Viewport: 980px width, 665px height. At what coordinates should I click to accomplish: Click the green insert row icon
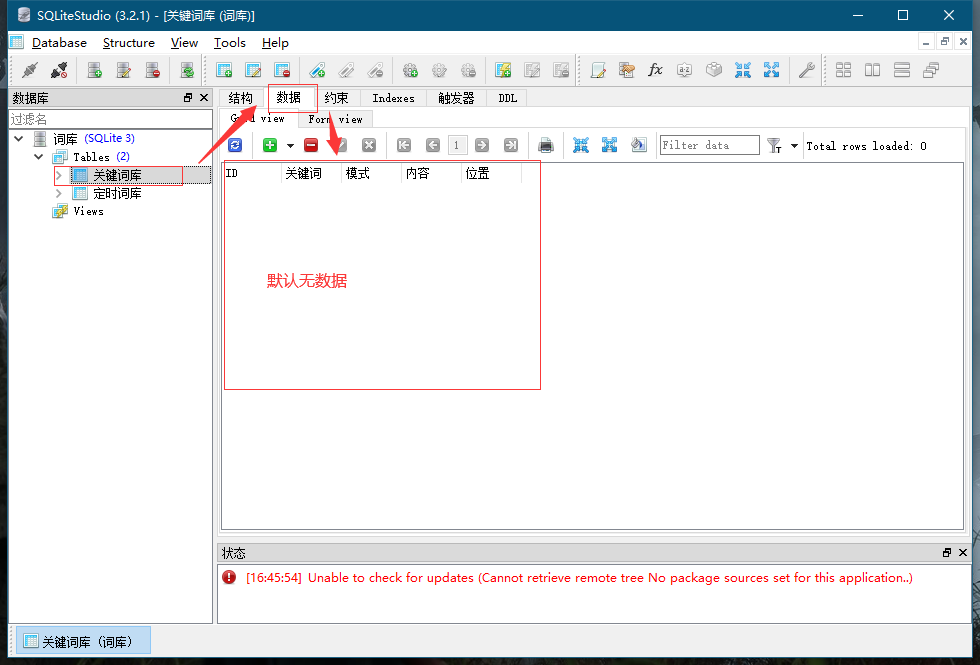click(x=270, y=145)
